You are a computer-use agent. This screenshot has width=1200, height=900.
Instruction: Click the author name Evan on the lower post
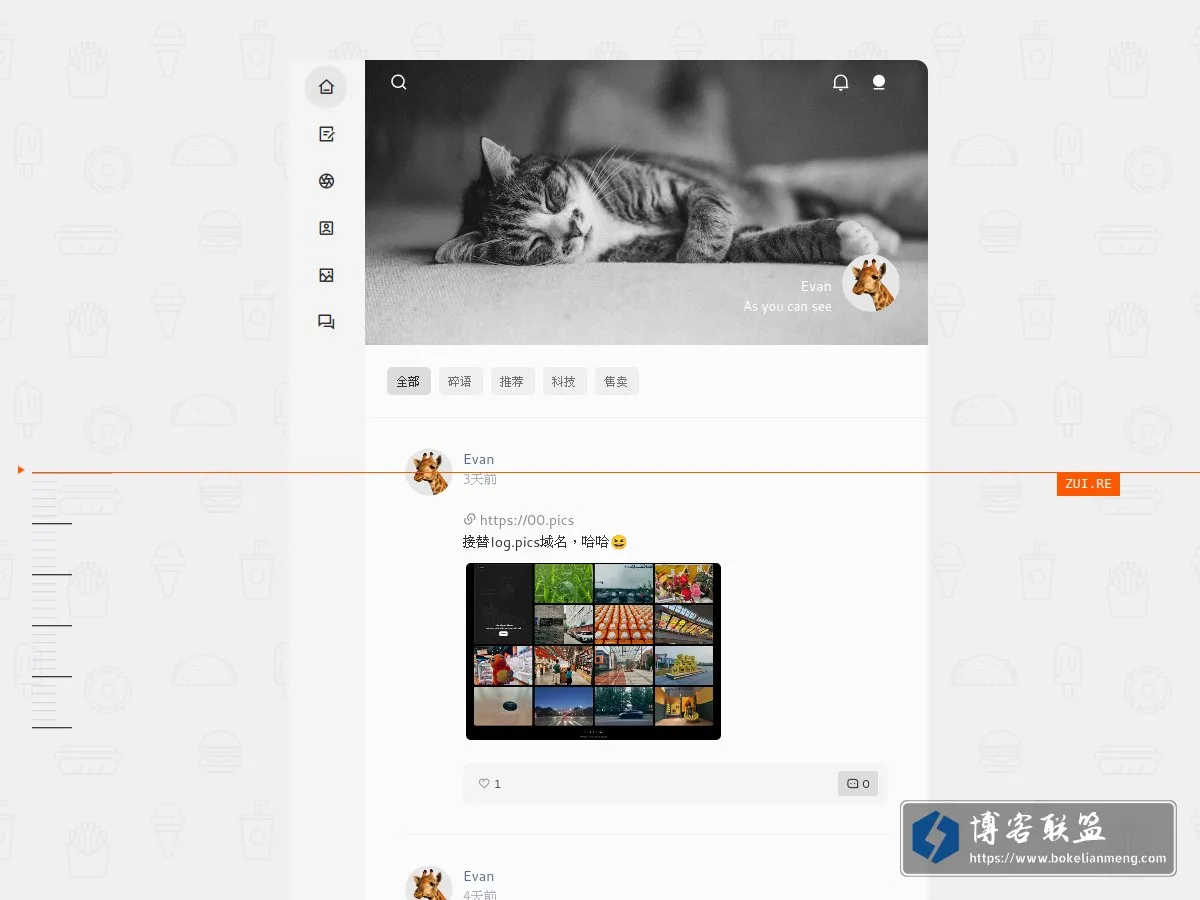coord(479,876)
